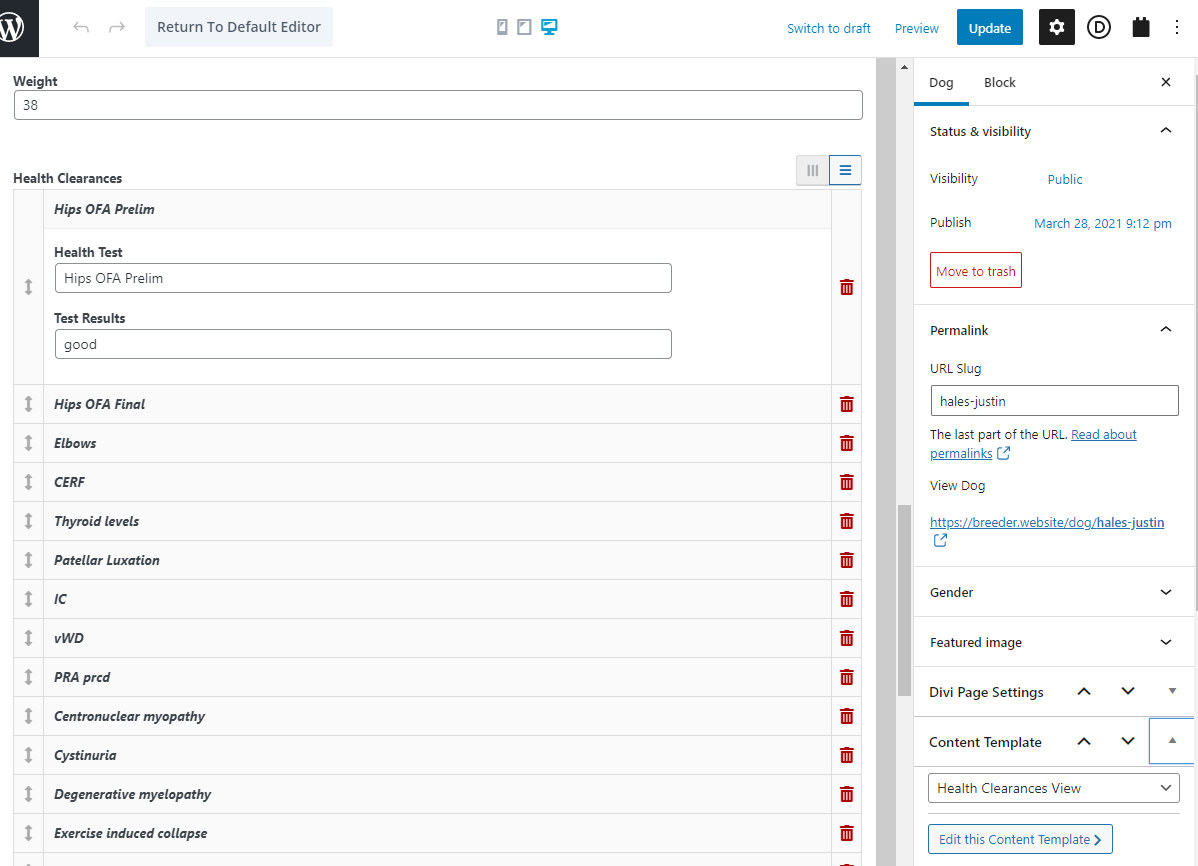Switch to desktop preview icon
Viewport: 1198px width, 866px height.
point(549,28)
